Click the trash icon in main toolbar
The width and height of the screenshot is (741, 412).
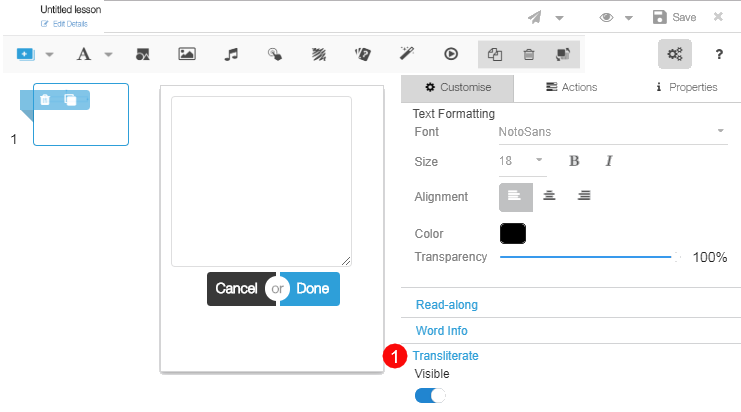(x=529, y=54)
